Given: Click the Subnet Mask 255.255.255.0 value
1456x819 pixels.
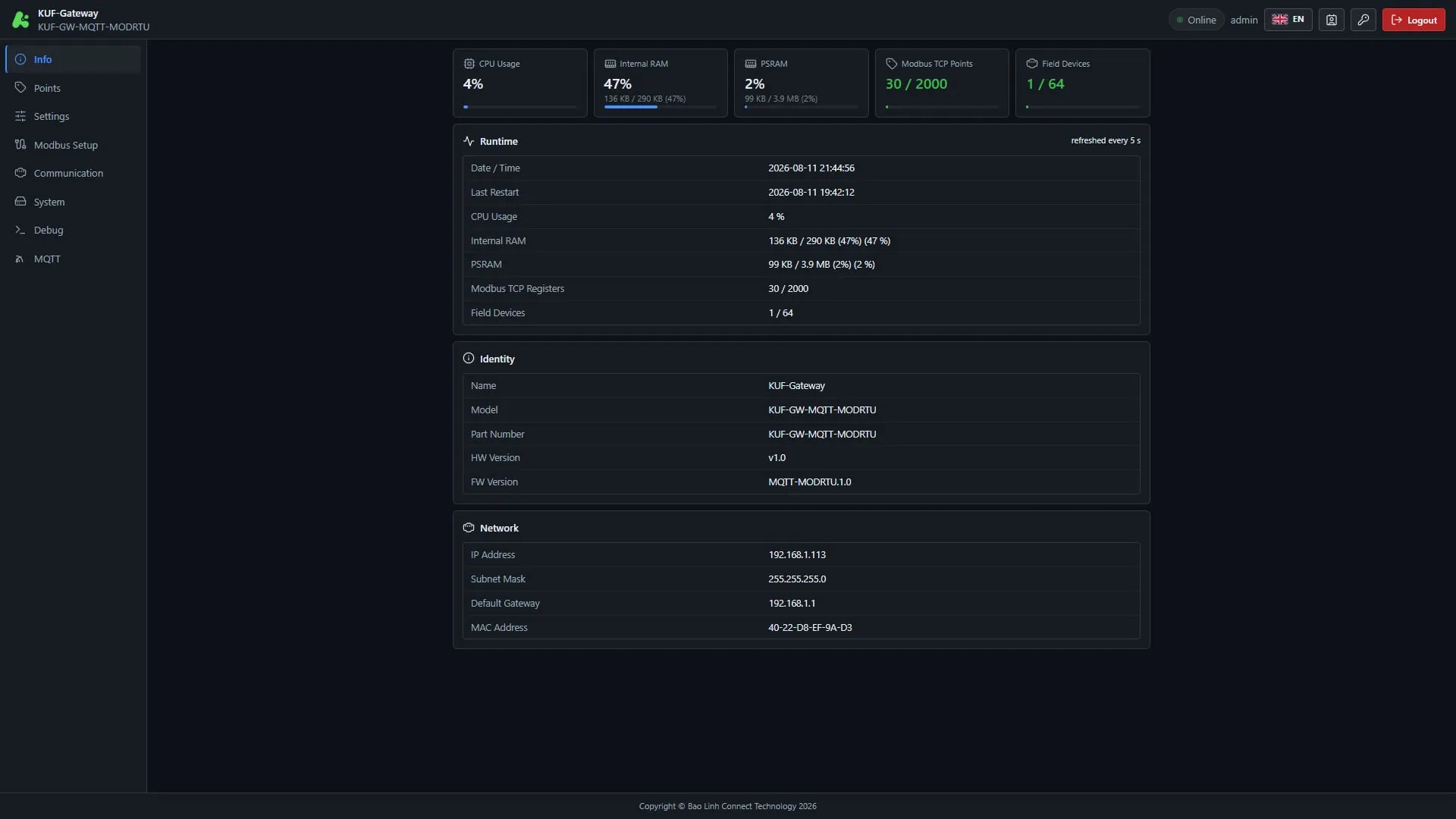Looking at the screenshot, I should [797, 579].
